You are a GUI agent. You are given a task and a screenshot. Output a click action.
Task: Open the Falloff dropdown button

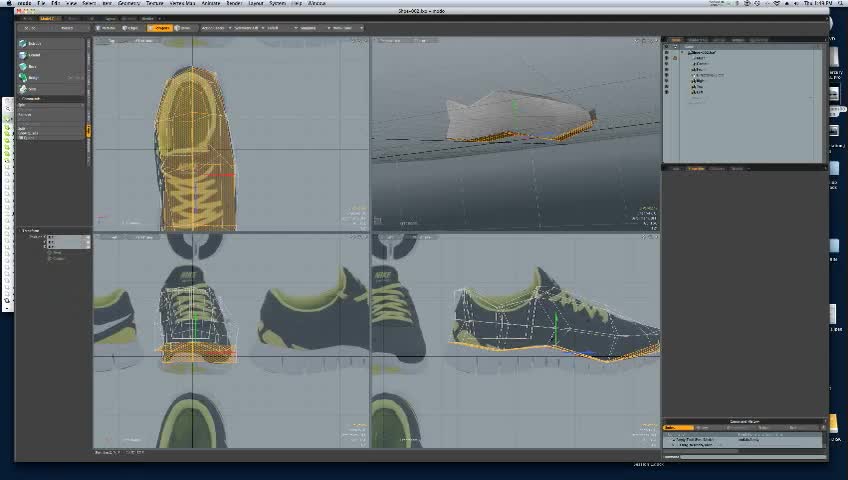(x=274, y=28)
